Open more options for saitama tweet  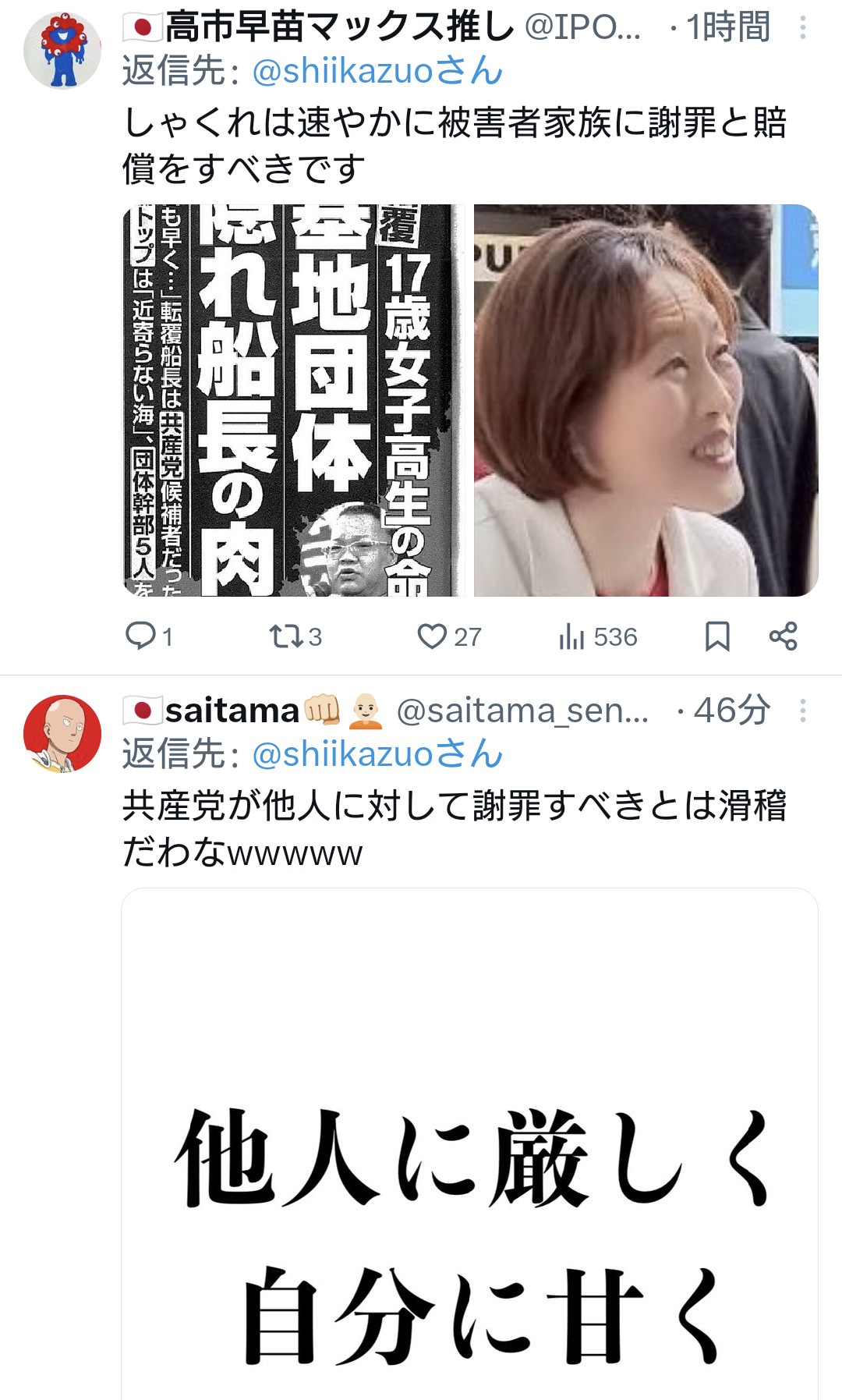click(802, 711)
